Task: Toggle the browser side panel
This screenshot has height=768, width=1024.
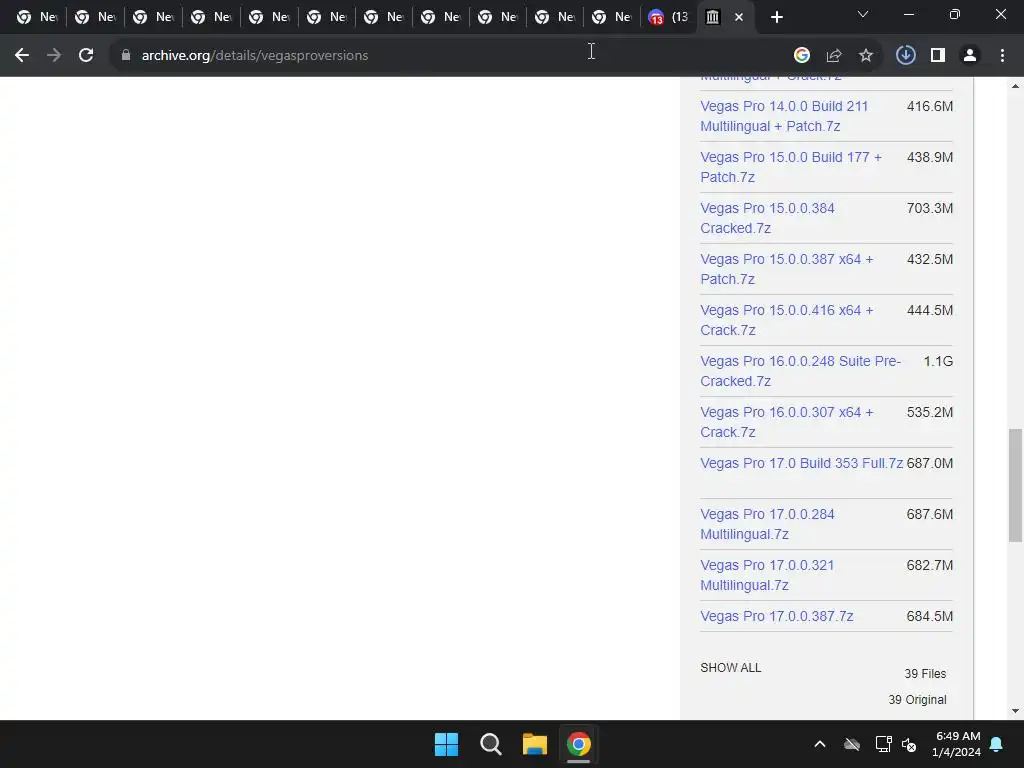Action: 938,56
